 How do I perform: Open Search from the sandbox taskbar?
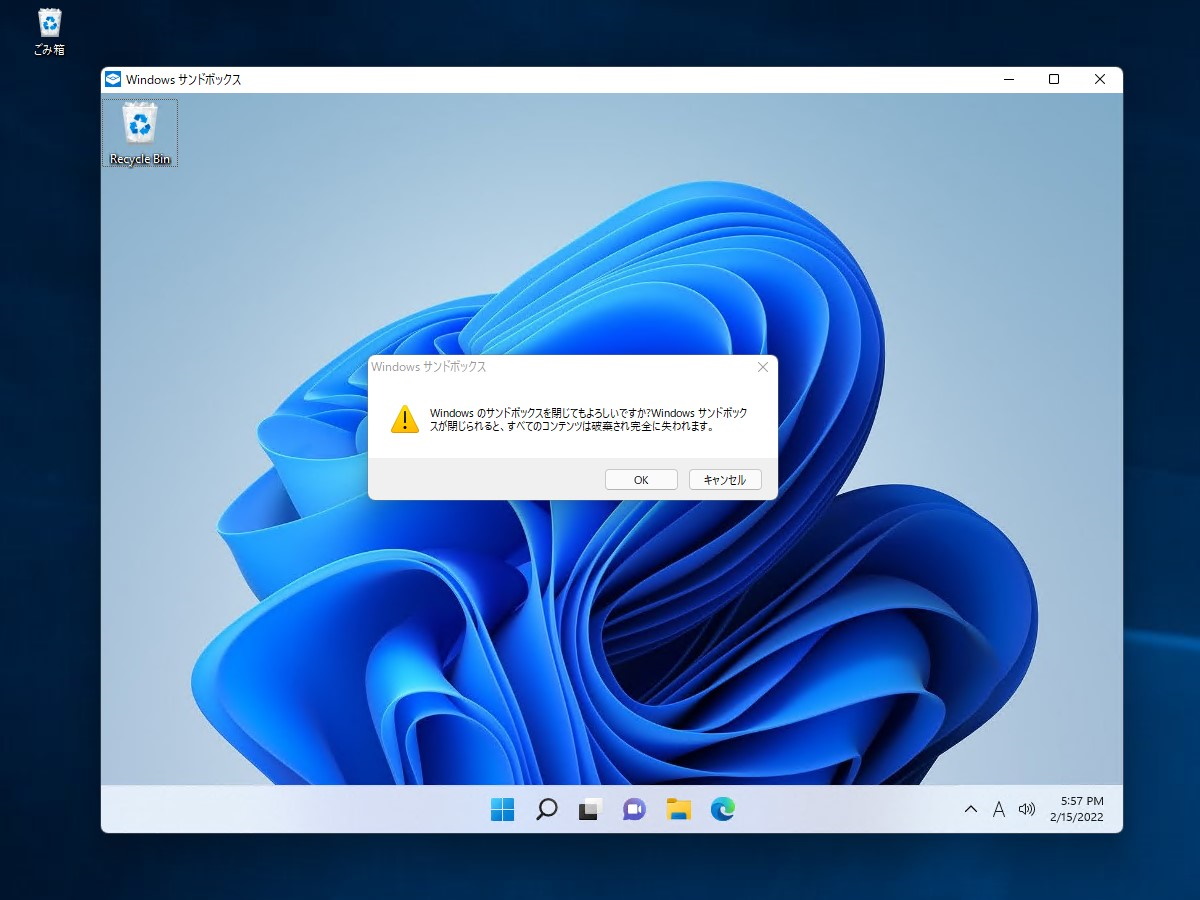click(546, 809)
